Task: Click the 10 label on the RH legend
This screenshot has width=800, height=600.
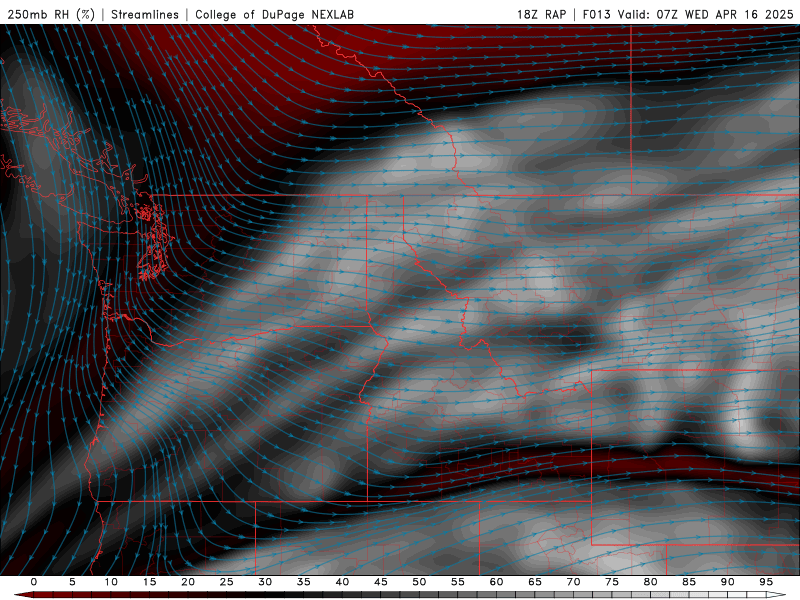Action: tap(111, 582)
